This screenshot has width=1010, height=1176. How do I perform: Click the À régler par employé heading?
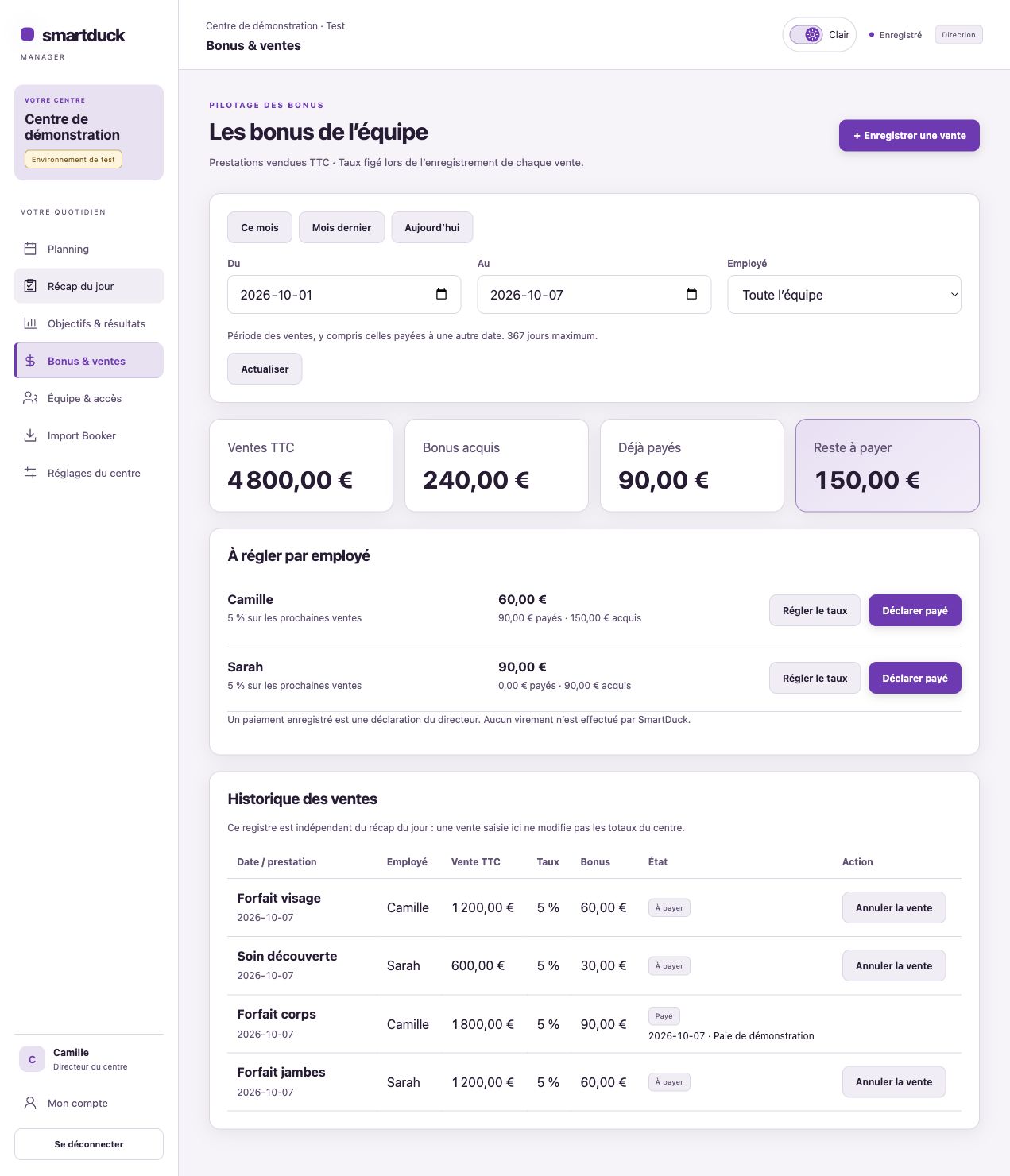[x=299, y=555]
